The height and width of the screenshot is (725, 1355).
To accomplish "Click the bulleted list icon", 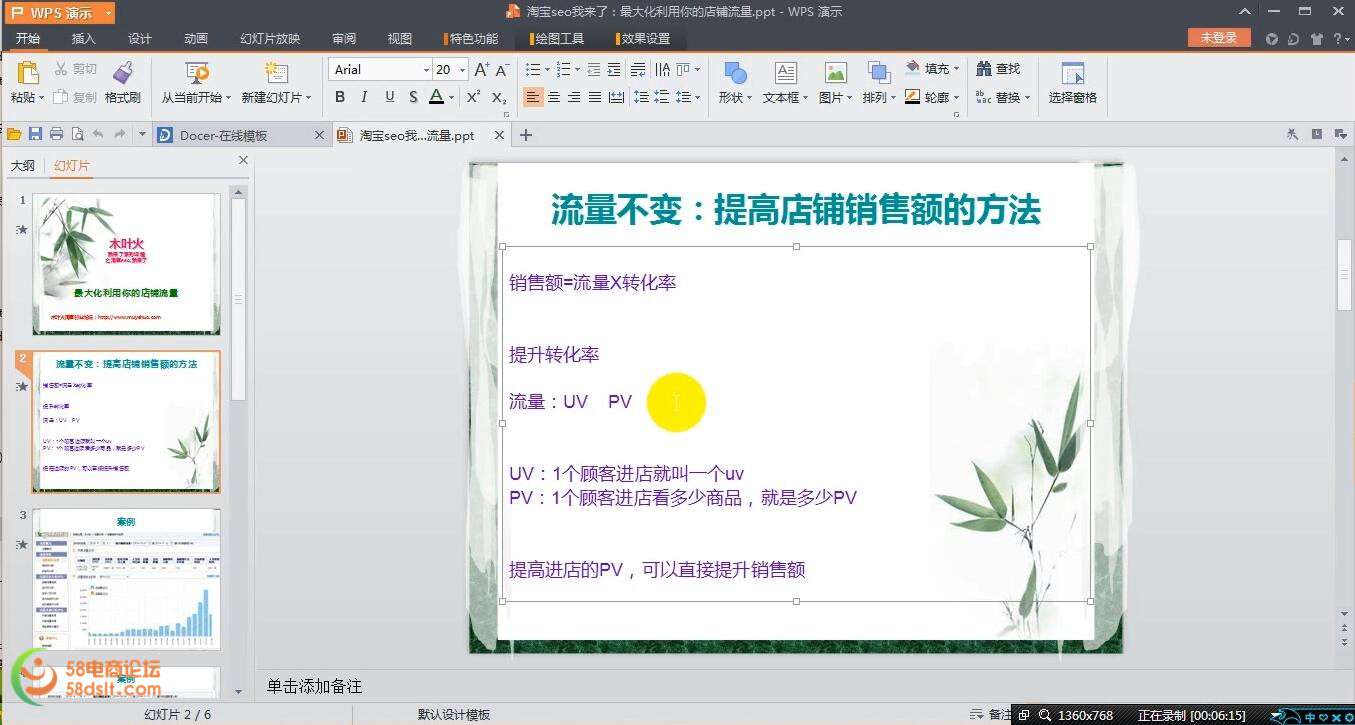I will (533, 69).
